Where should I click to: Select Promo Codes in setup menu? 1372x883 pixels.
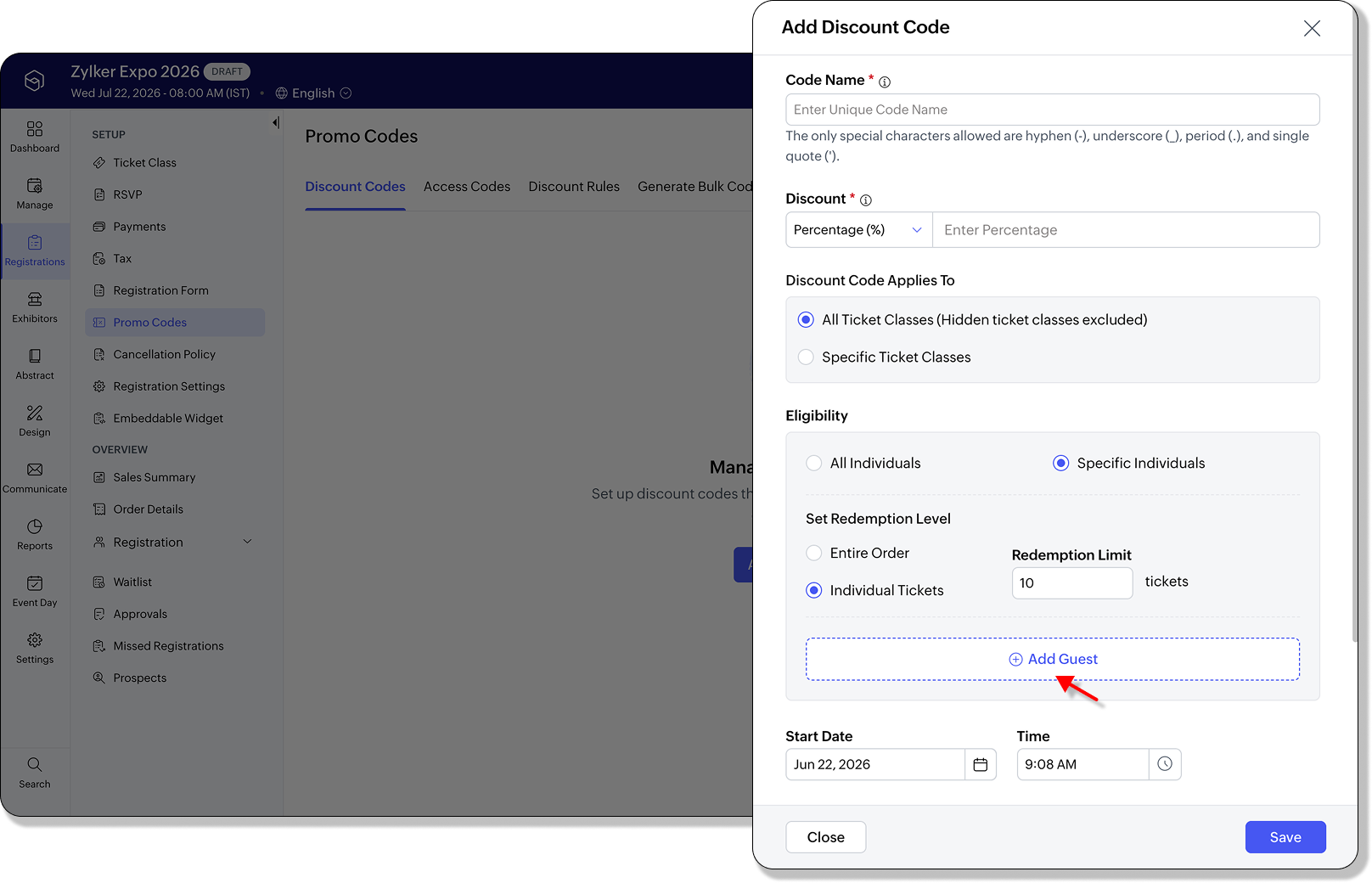tap(175, 323)
